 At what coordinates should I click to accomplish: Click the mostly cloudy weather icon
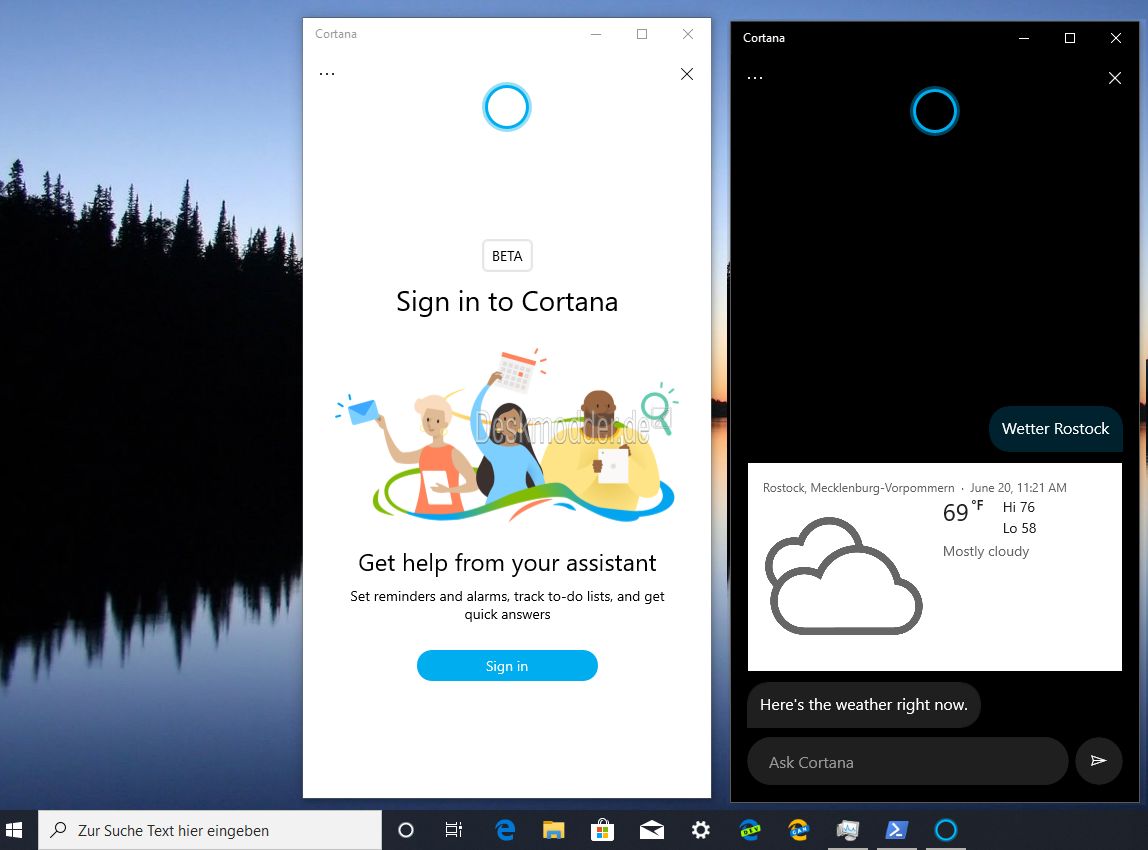pyautogui.click(x=843, y=576)
